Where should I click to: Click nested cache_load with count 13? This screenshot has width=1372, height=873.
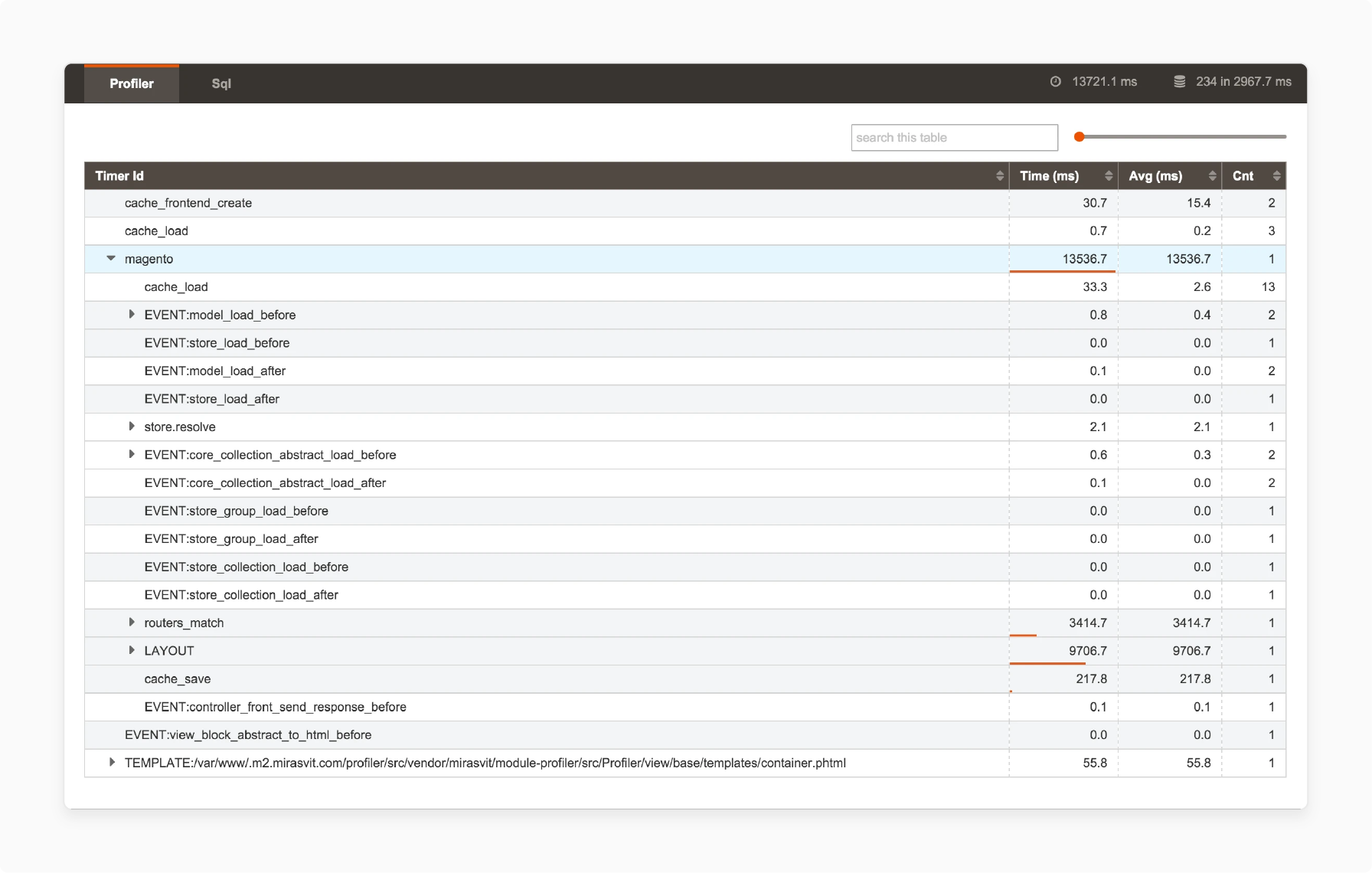click(176, 287)
